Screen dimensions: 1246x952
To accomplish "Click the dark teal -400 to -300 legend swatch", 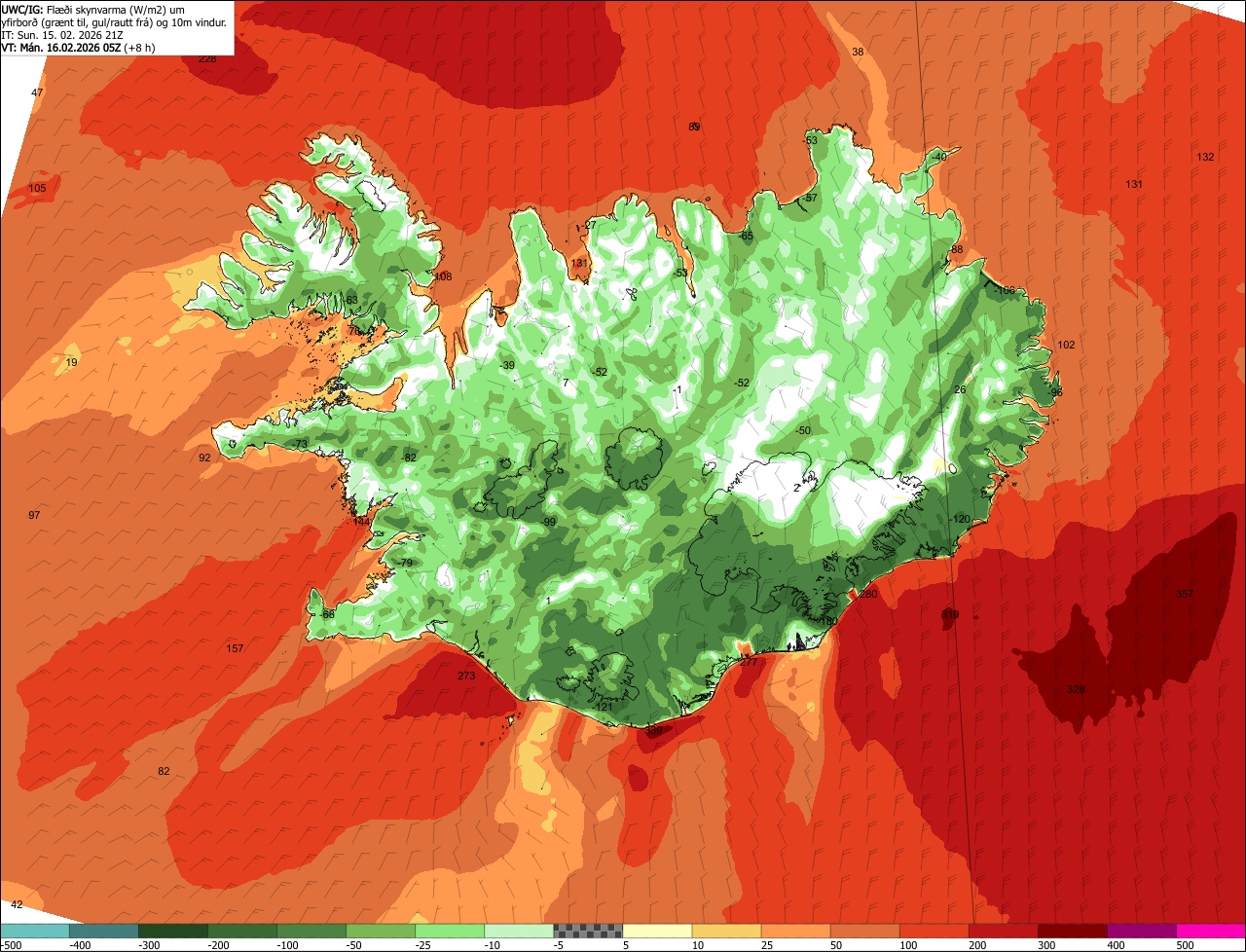I will [103, 931].
